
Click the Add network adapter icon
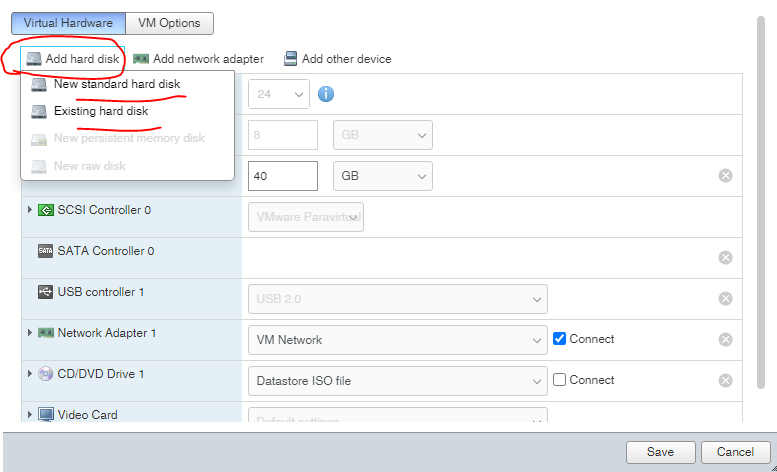point(141,59)
